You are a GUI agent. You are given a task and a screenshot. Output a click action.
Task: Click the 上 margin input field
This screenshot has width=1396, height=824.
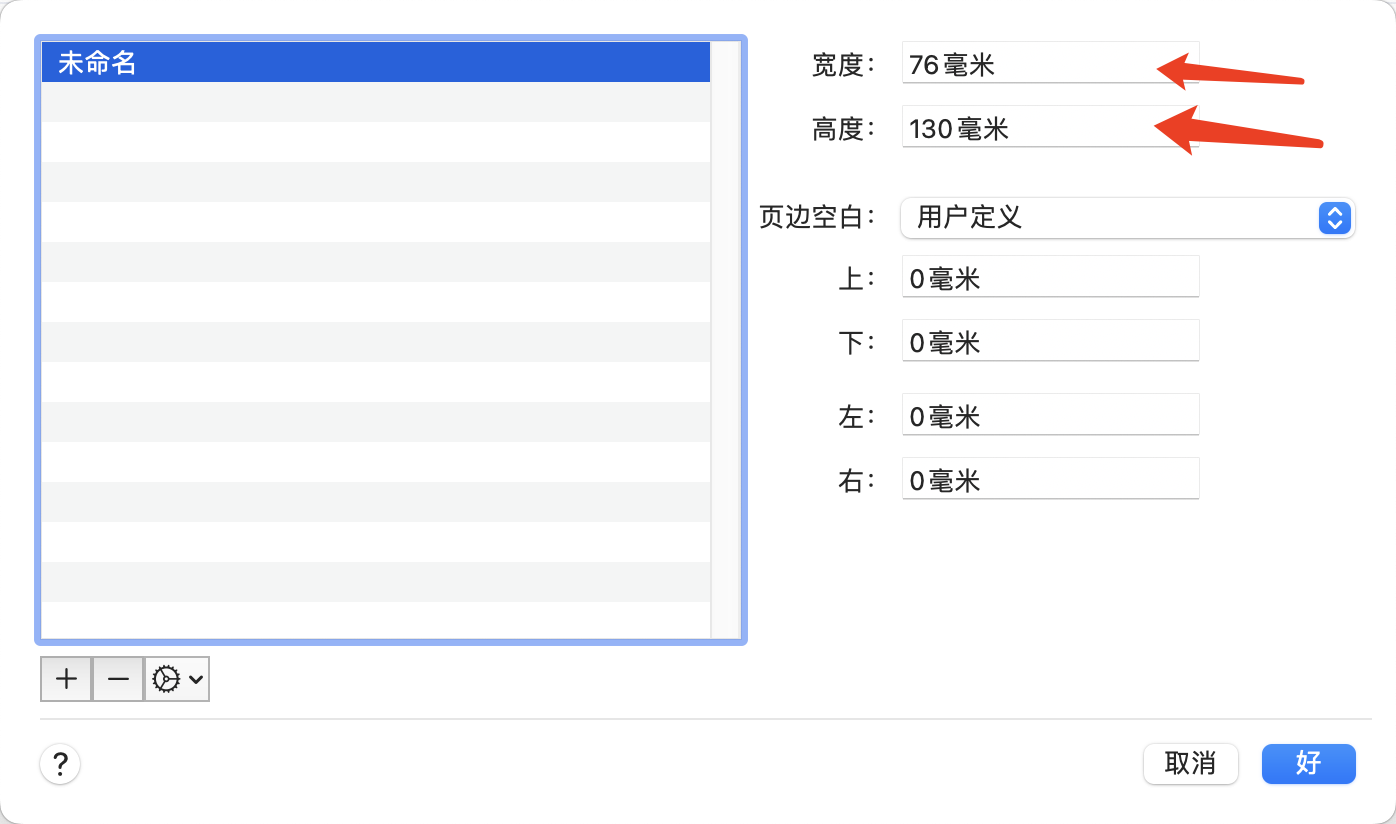(1050, 279)
